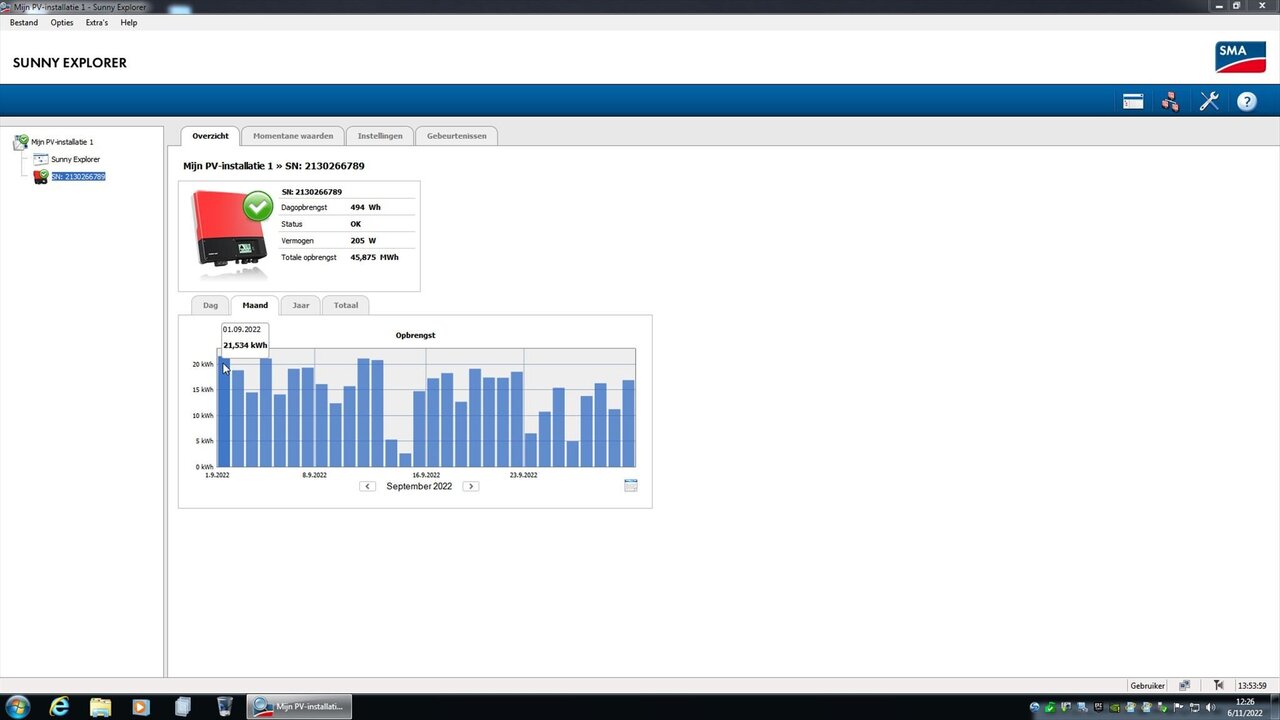Image resolution: width=1280 pixels, height=720 pixels.
Task: Click the green inverter icon in the sidebar
Action: point(40,176)
